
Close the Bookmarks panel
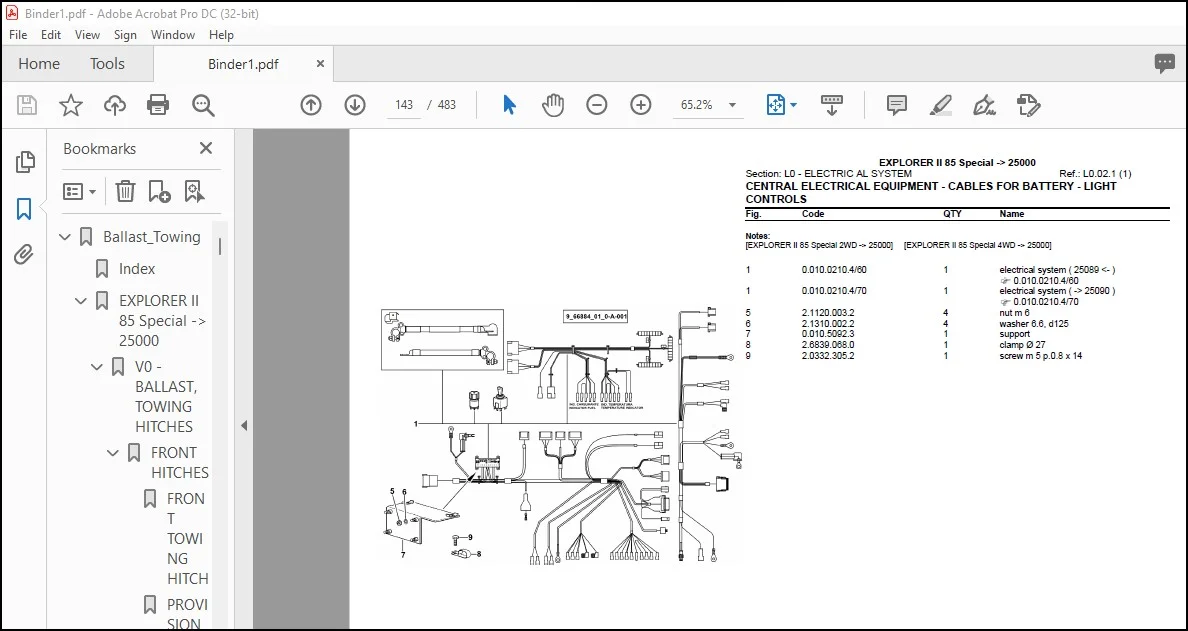[x=205, y=148]
